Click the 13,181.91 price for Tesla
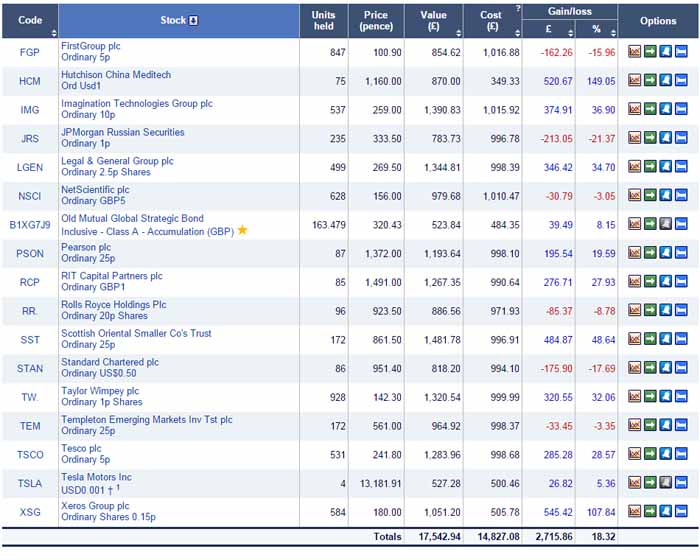This screenshot has height=560, width=700. [380, 484]
